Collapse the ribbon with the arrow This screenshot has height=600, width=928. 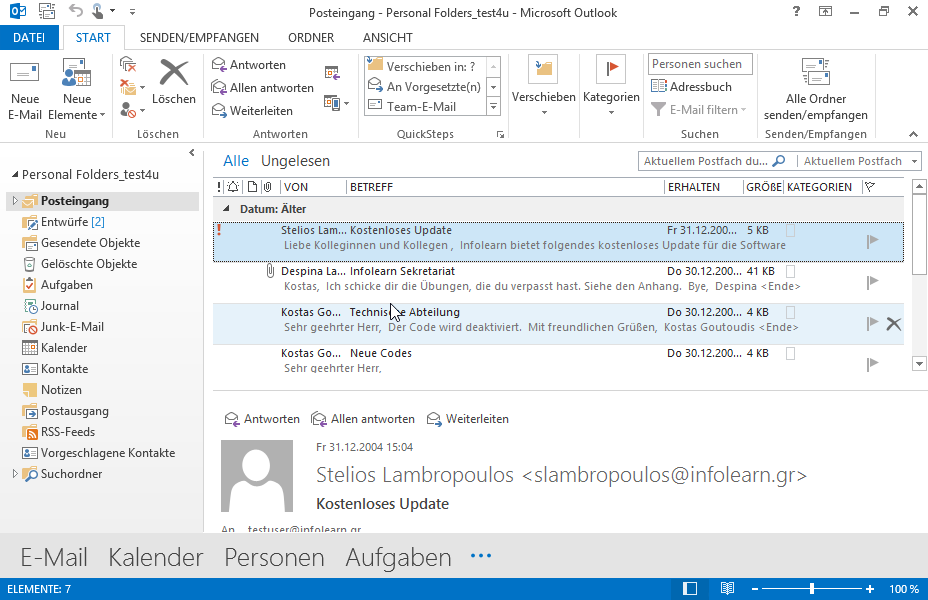coord(913,134)
